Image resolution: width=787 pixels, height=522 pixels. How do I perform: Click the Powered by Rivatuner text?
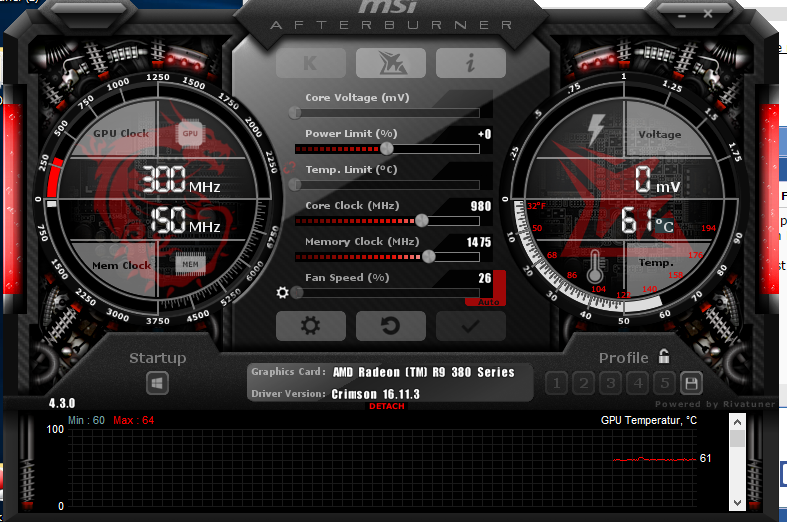(x=715, y=404)
